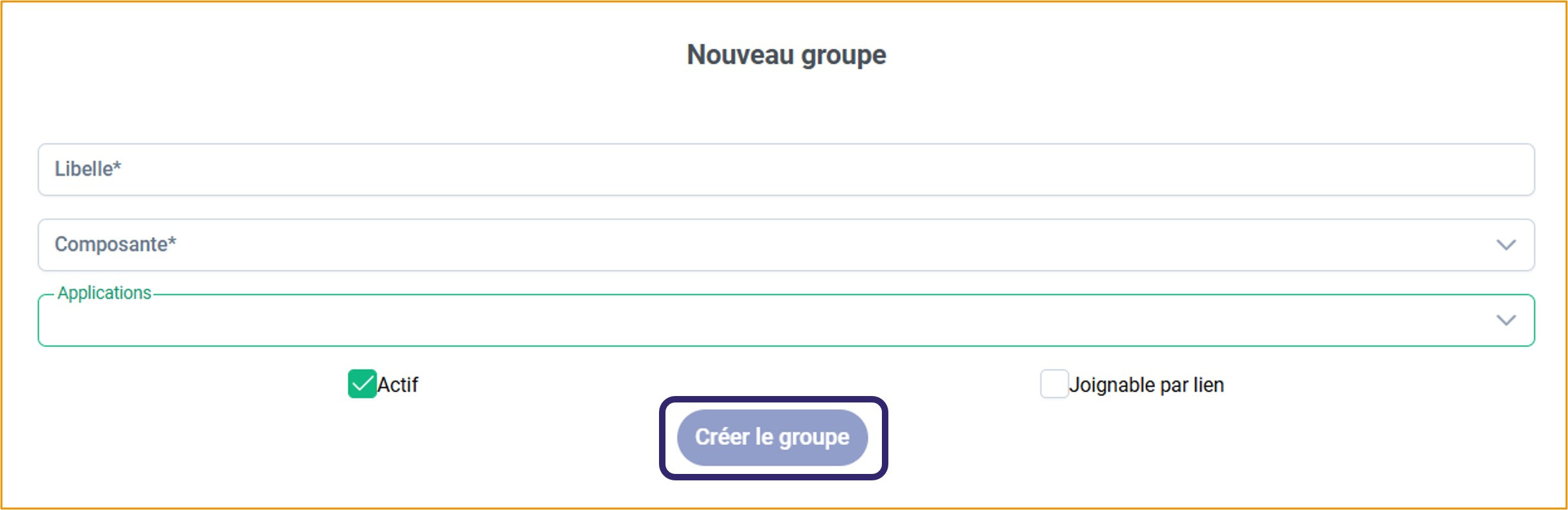Focus the Libelle text field
Image resolution: width=1568 pixels, height=510 pixels.
coord(786,169)
